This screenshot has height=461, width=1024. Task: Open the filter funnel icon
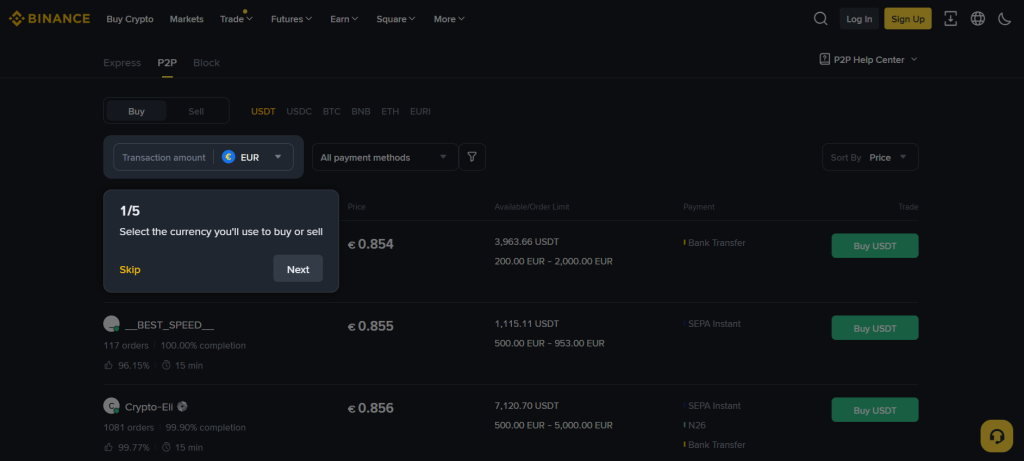[472, 157]
